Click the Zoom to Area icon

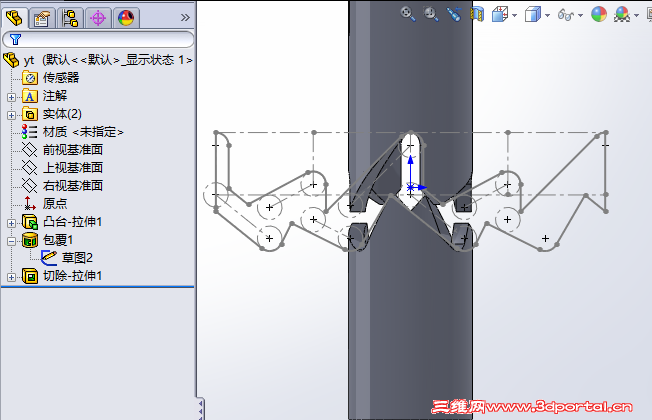[x=431, y=14]
